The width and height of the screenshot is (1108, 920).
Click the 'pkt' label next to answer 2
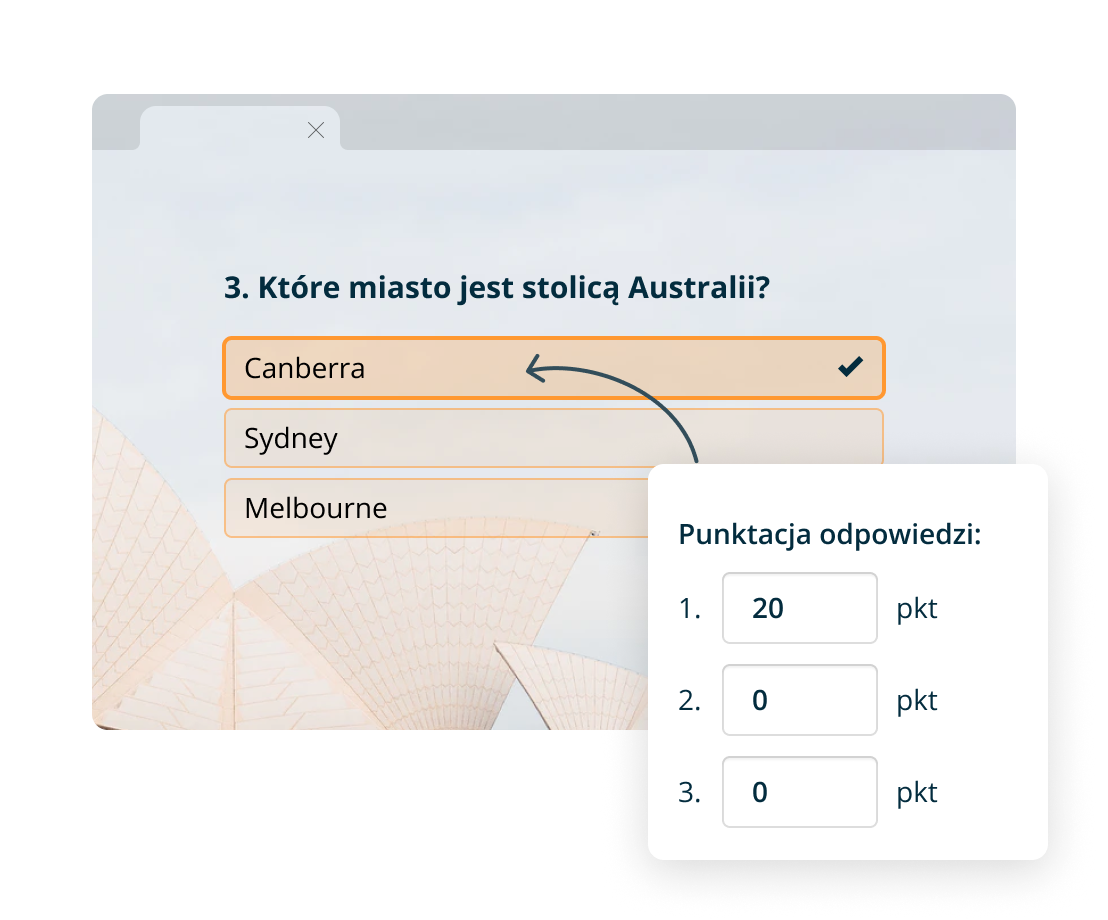[x=917, y=701]
